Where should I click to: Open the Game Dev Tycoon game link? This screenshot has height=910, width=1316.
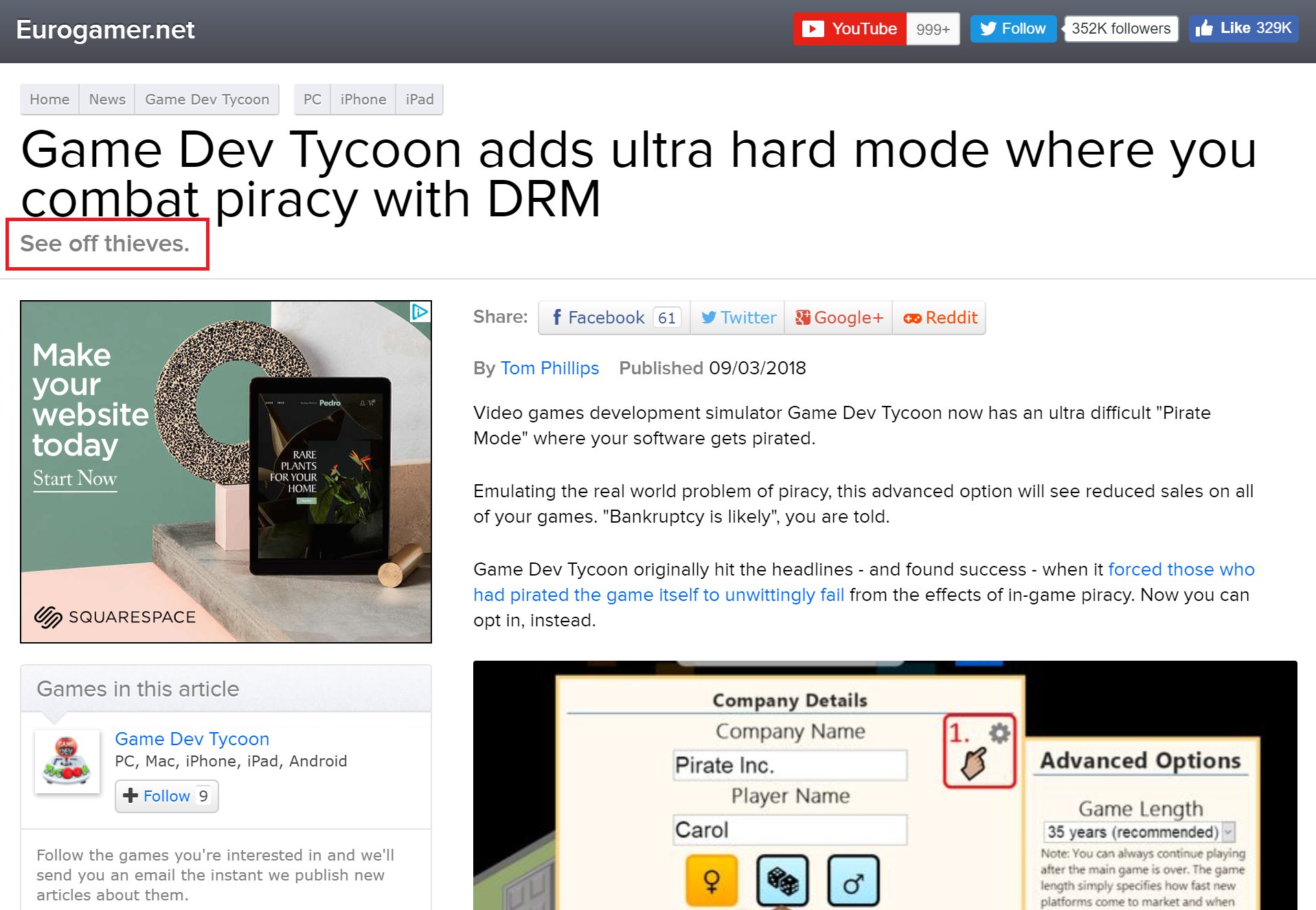(x=192, y=739)
